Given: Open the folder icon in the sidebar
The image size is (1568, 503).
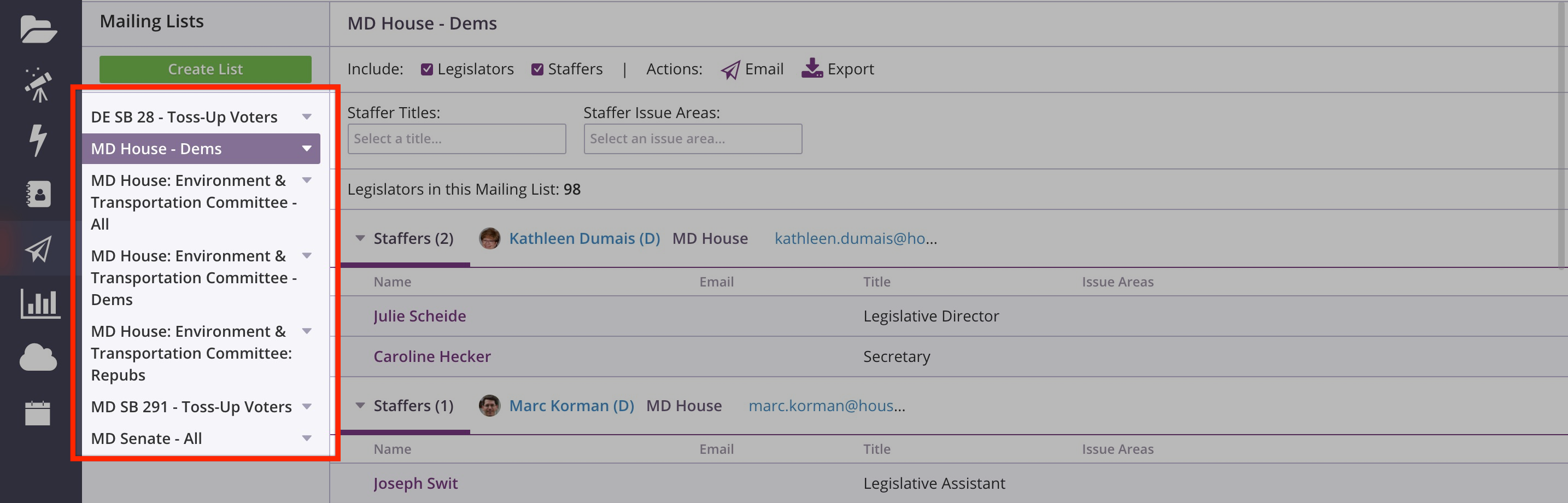Looking at the screenshot, I should 38,28.
